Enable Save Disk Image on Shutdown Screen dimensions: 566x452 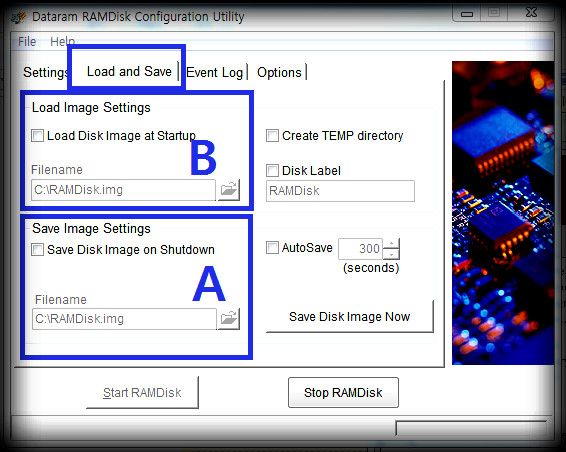38,249
